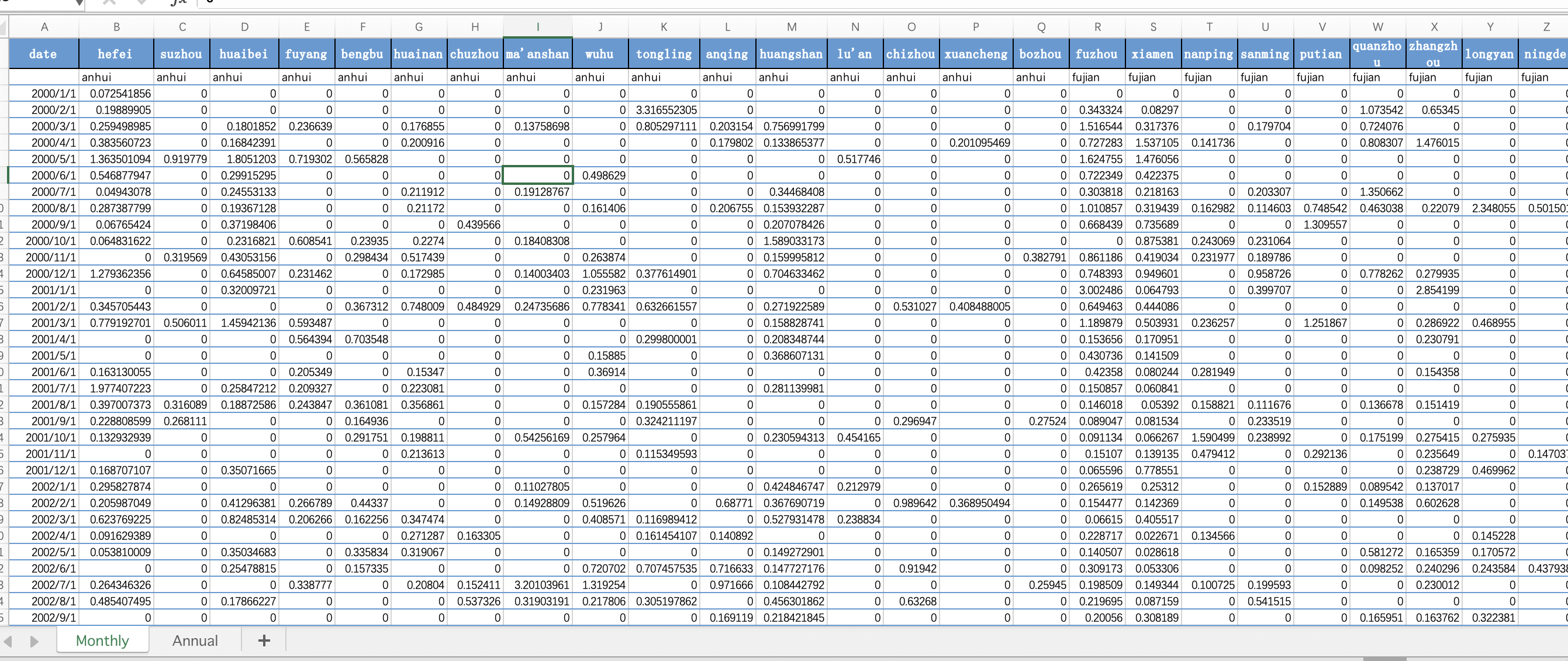This screenshot has height=661, width=1568.
Task: Select column M header
Action: [791, 27]
